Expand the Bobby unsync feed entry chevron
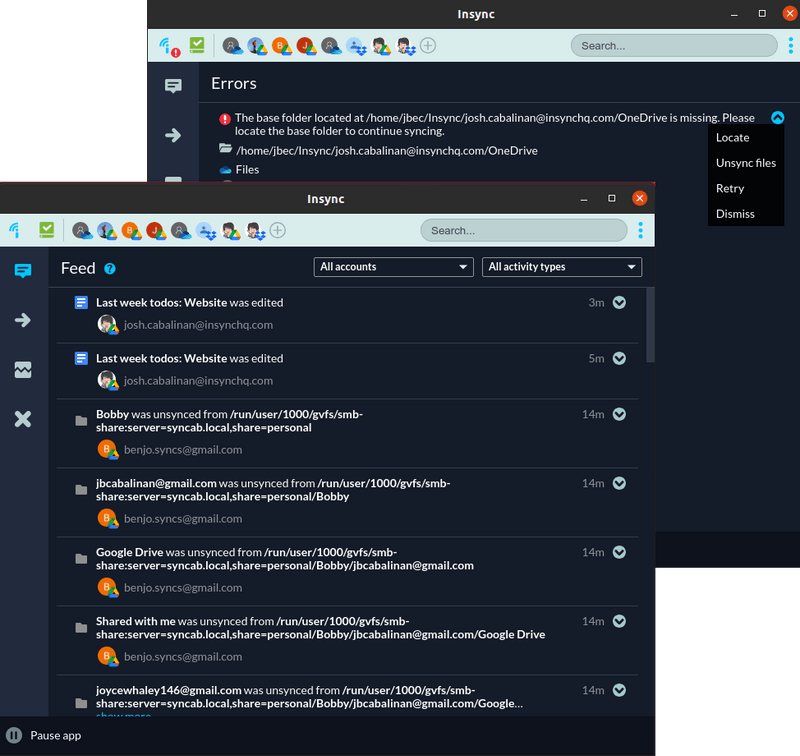 coord(618,413)
